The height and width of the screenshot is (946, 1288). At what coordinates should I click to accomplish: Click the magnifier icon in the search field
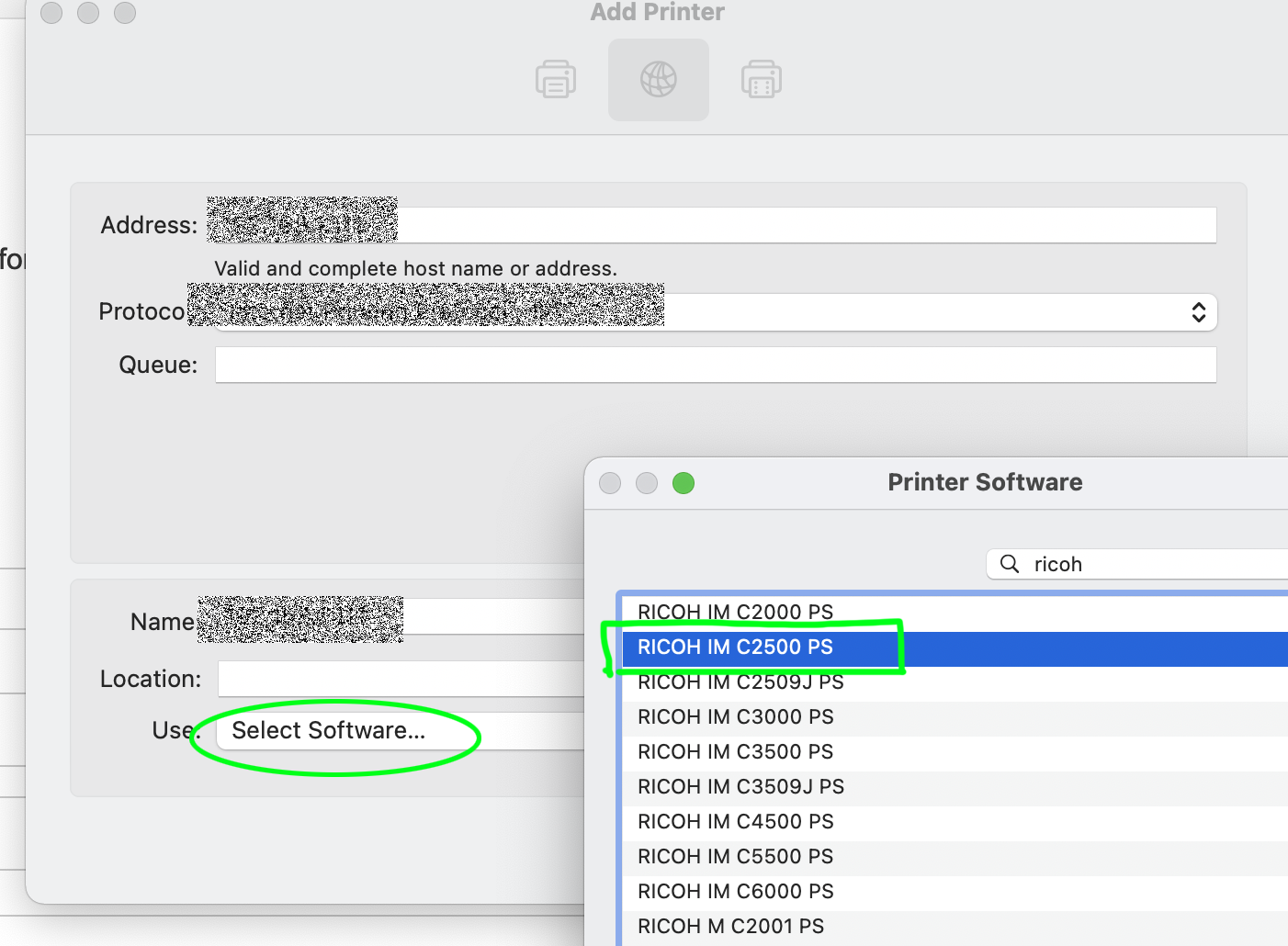(1009, 564)
